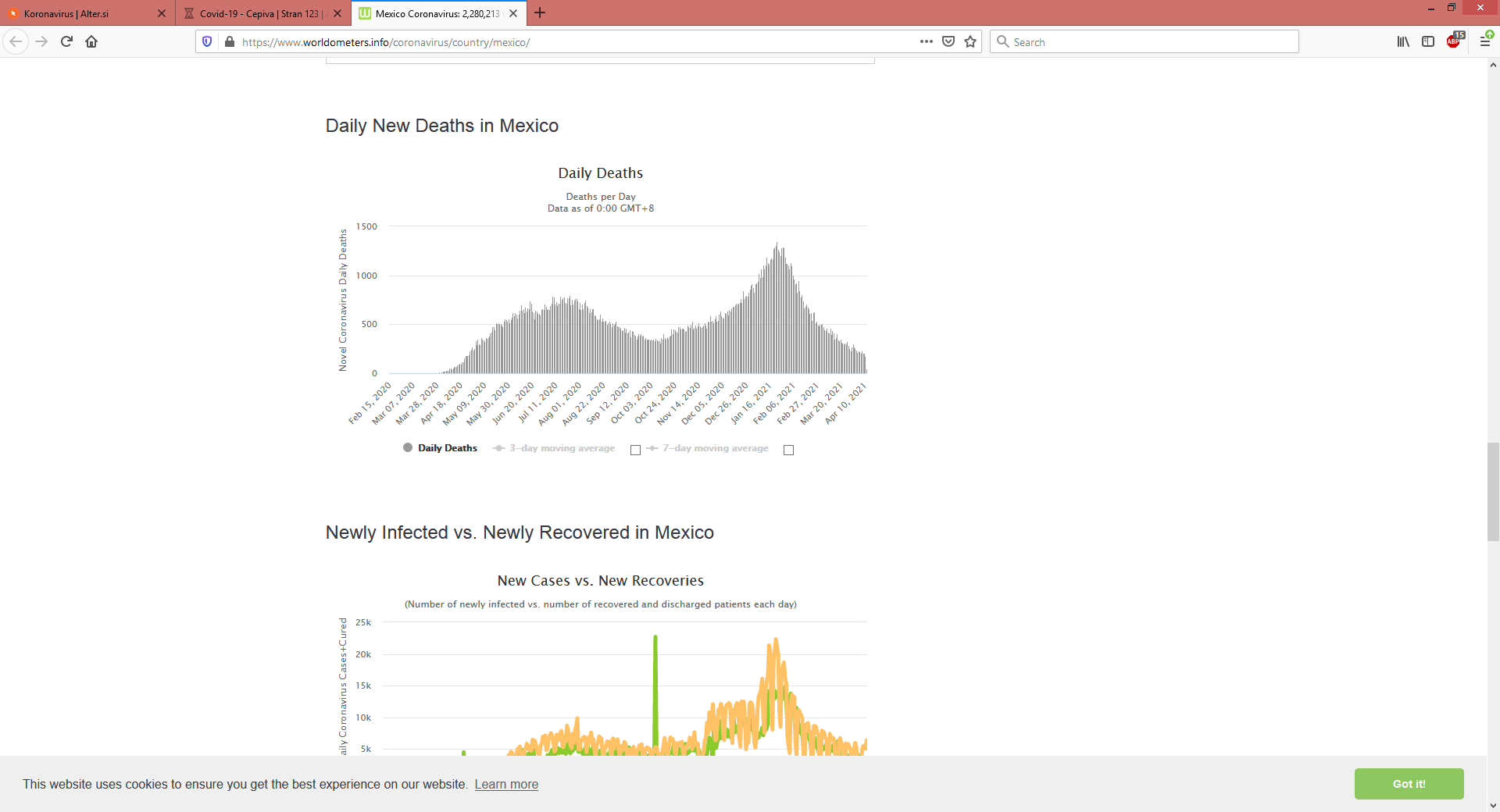
Task: Switch to Koronavirus | Alter.si tab
Action: (87, 13)
